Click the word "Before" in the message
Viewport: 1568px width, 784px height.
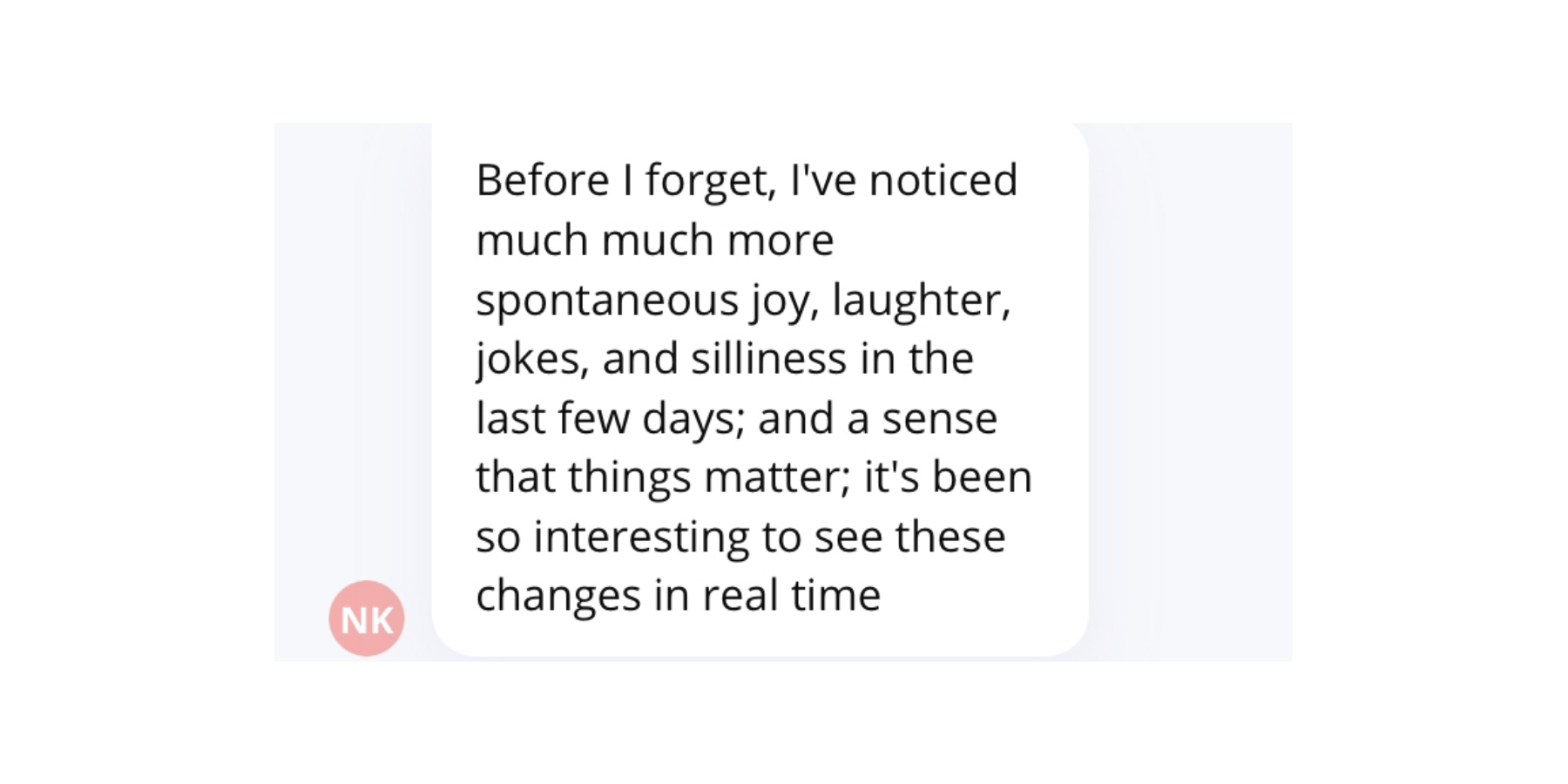(x=542, y=180)
